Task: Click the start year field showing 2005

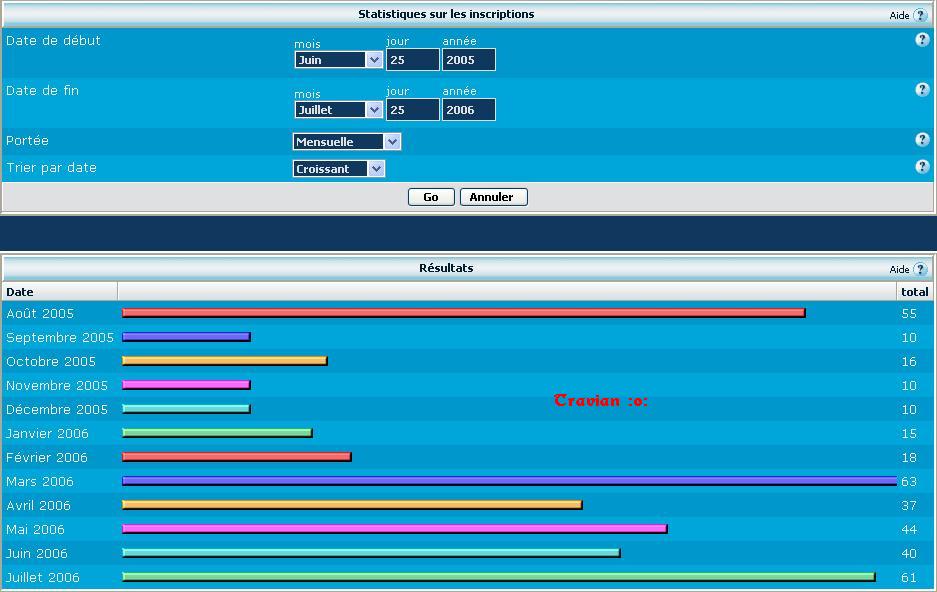Action: tap(468, 60)
